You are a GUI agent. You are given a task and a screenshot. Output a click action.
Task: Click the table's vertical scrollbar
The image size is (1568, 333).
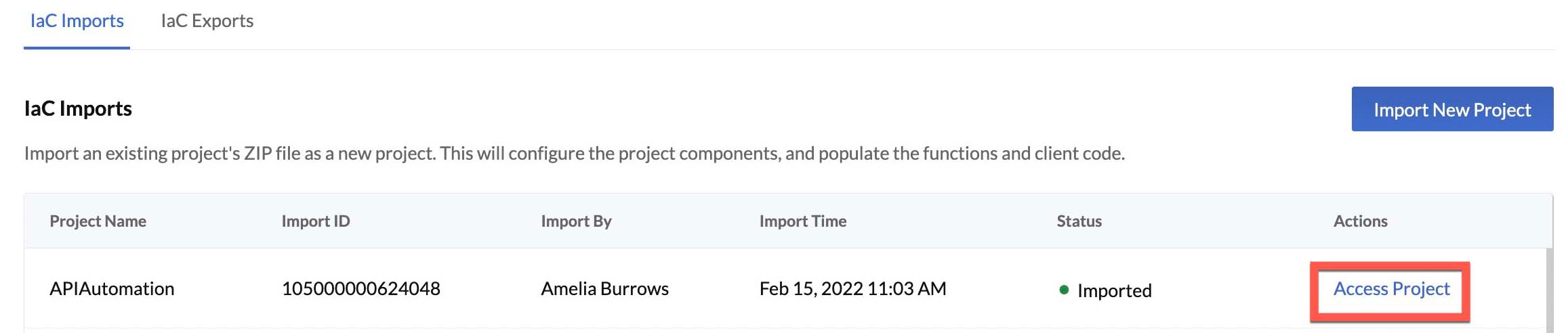1549,291
